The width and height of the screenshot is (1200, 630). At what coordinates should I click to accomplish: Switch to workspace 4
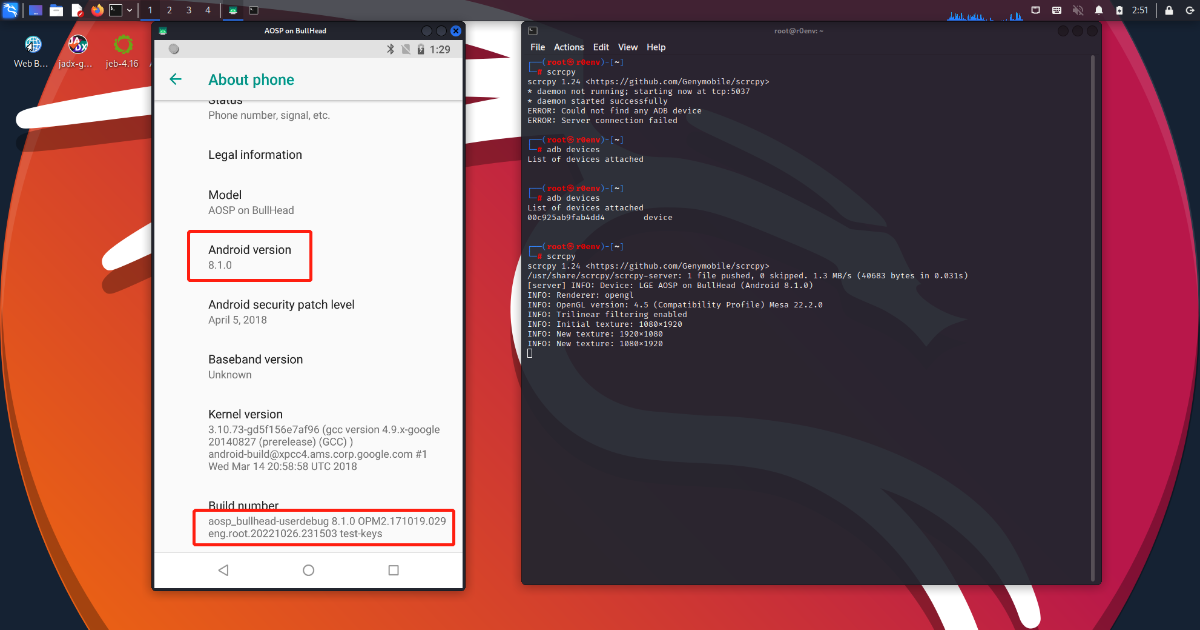pyautogui.click(x=207, y=10)
